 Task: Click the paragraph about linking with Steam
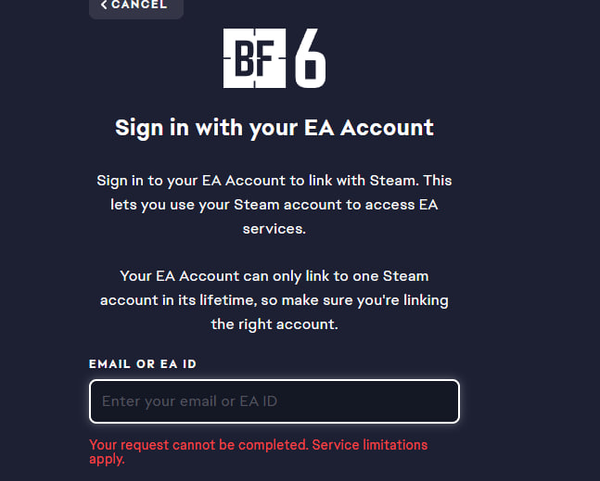point(274,205)
